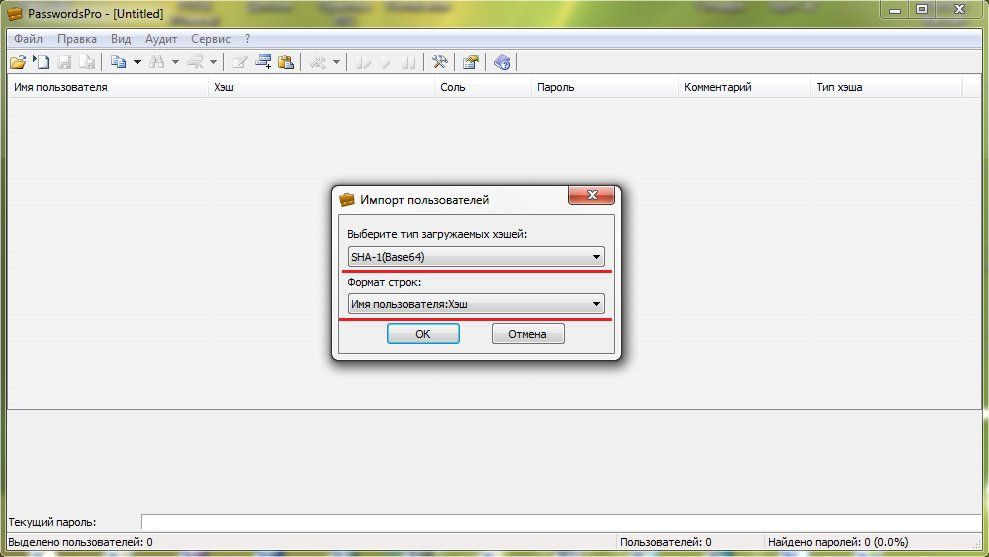The width and height of the screenshot is (989, 557).
Task: Maximize the PasswordsPro window
Action: (x=922, y=9)
